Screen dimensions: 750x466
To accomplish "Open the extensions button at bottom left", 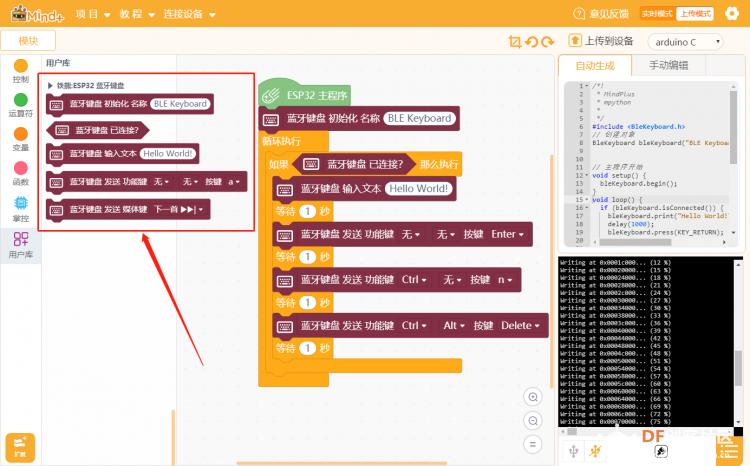I will pyautogui.click(x=20, y=448).
